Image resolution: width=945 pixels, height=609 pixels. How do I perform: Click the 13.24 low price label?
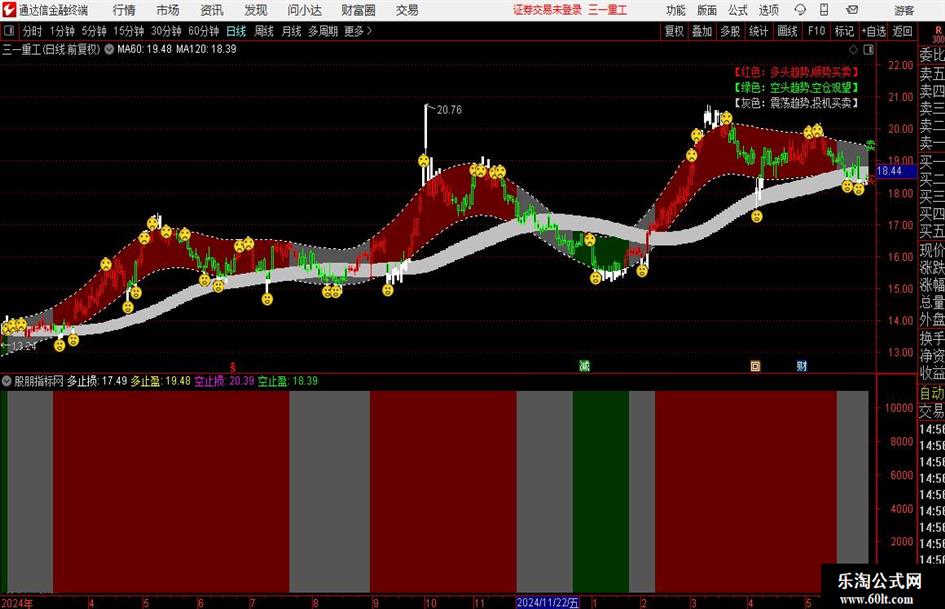pyautogui.click(x=24, y=346)
